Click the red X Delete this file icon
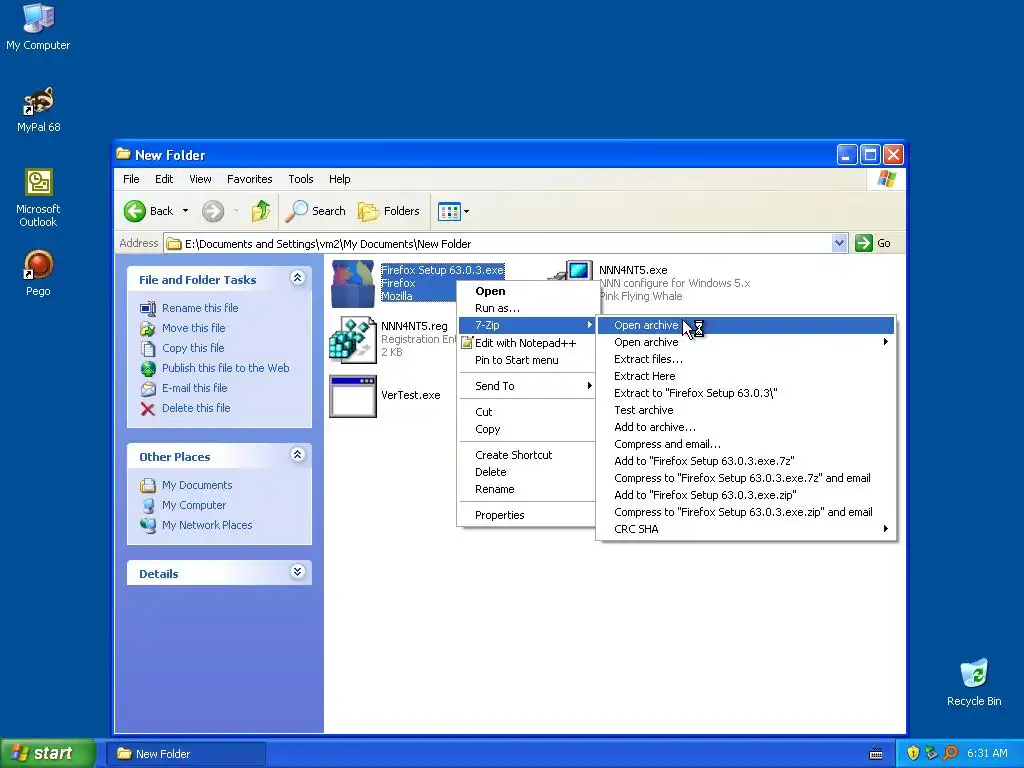1024x768 pixels. pyautogui.click(x=148, y=409)
